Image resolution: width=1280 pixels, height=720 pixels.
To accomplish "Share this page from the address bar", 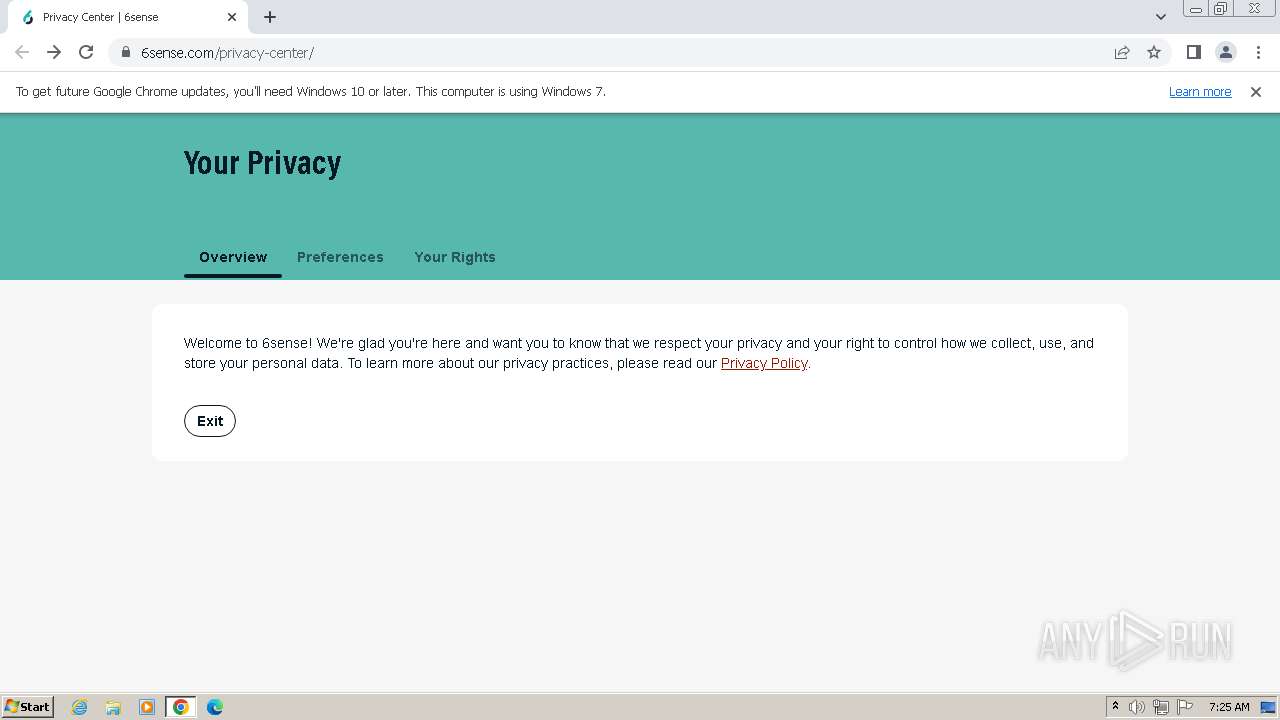I will pos(1122,52).
